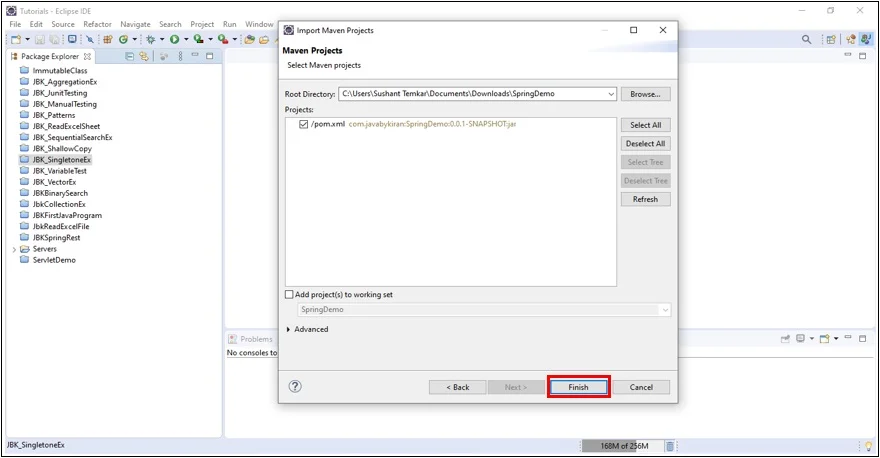The width and height of the screenshot is (880, 458).
Task: Switch to the Java EE perspective icon
Action: (851, 39)
